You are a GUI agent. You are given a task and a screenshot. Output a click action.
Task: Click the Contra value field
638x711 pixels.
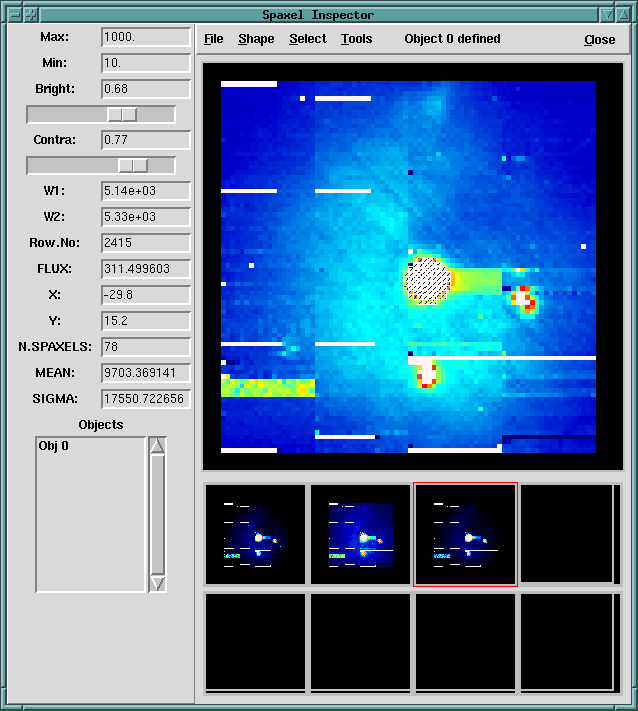coord(146,140)
